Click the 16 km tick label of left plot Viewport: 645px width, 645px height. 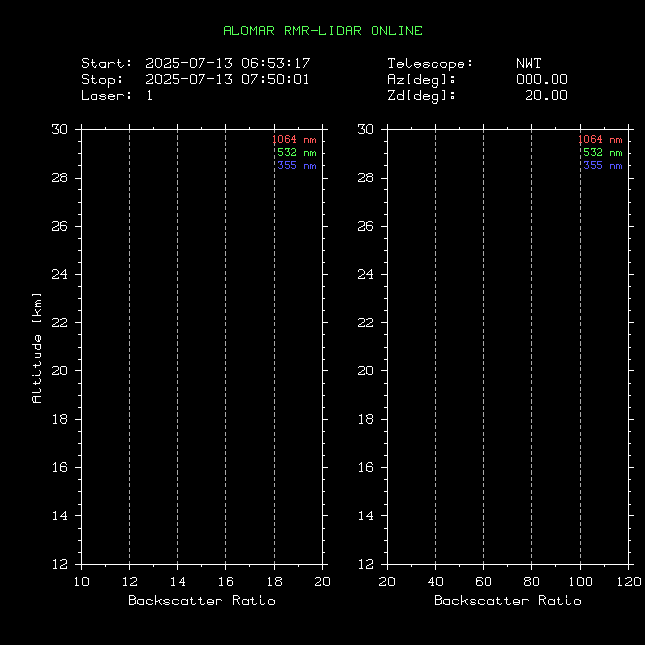pyautogui.click(x=60, y=467)
